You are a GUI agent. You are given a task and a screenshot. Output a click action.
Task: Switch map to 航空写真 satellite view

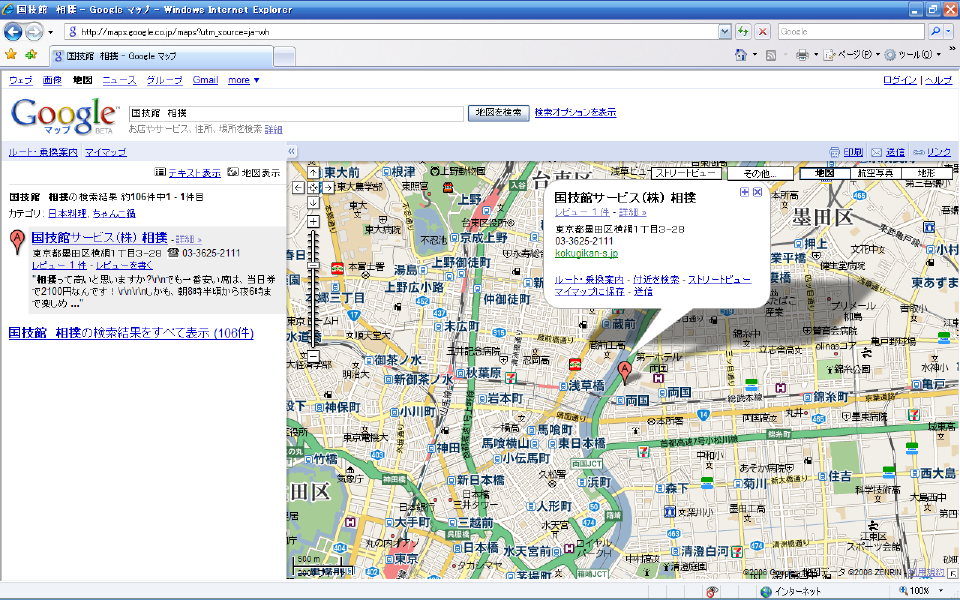click(x=875, y=173)
